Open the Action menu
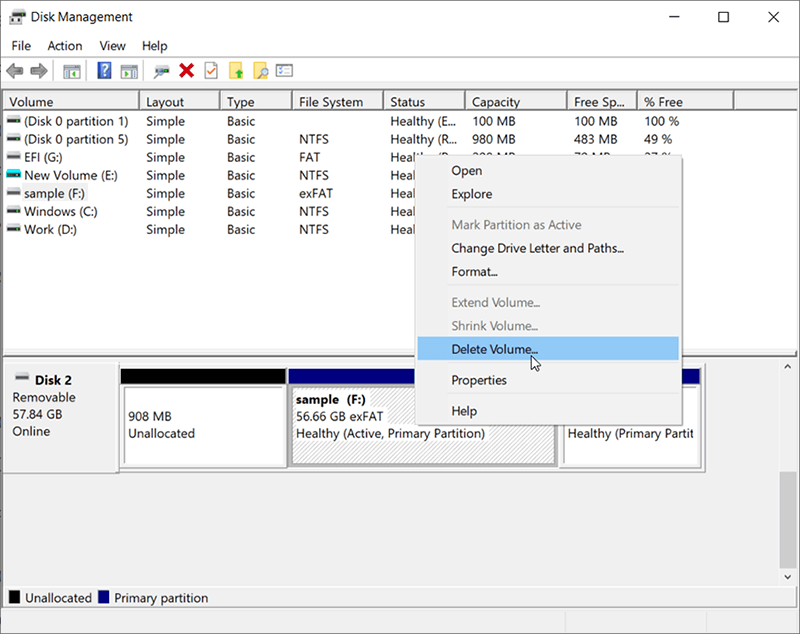The height and width of the screenshot is (634, 800). (64, 45)
